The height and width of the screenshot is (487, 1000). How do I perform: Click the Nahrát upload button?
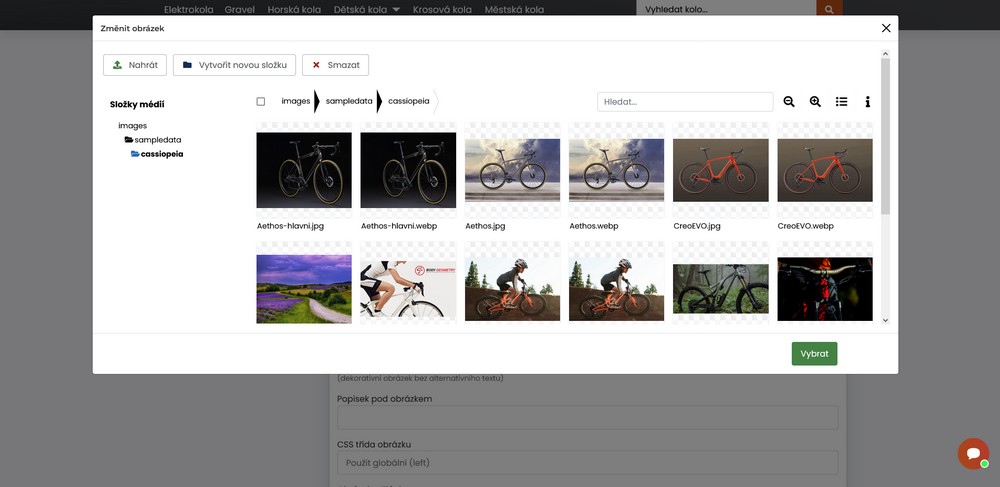[x=135, y=65]
